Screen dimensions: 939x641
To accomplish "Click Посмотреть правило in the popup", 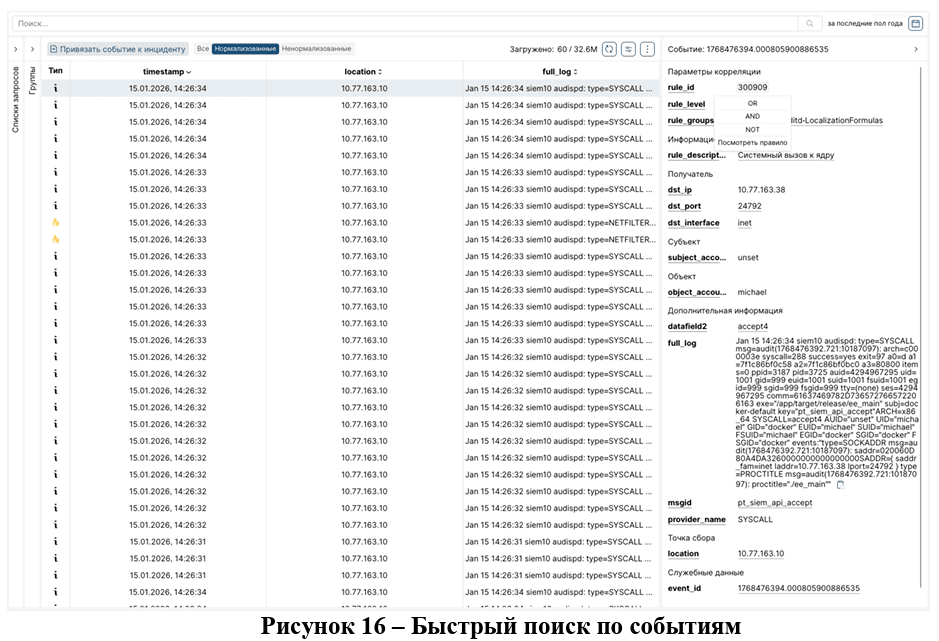I will click(x=752, y=142).
